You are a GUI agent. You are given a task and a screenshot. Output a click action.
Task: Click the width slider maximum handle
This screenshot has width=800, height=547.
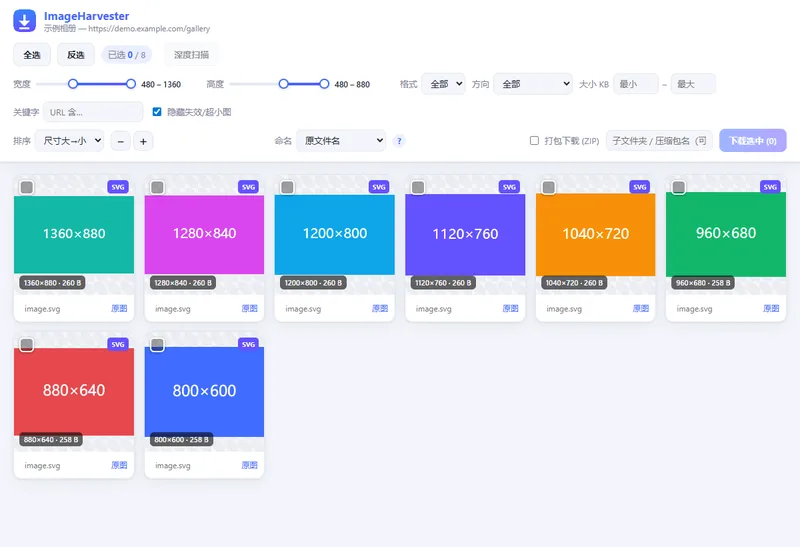click(131, 84)
